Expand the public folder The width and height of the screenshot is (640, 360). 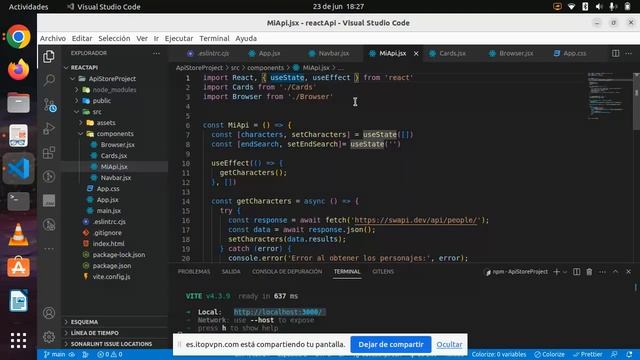(x=76, y=100)
